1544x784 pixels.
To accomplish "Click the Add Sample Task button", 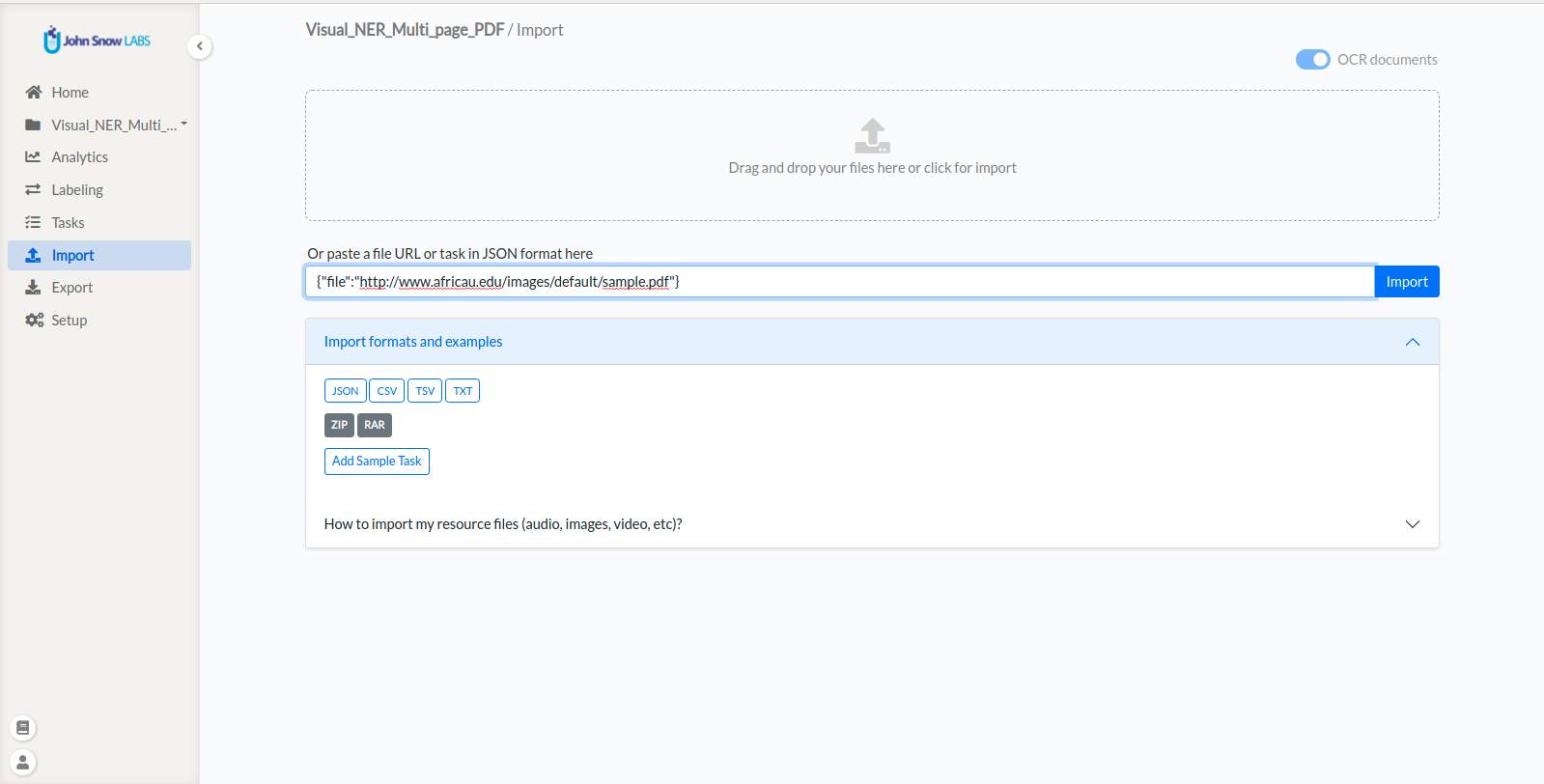I will (377, 462).
